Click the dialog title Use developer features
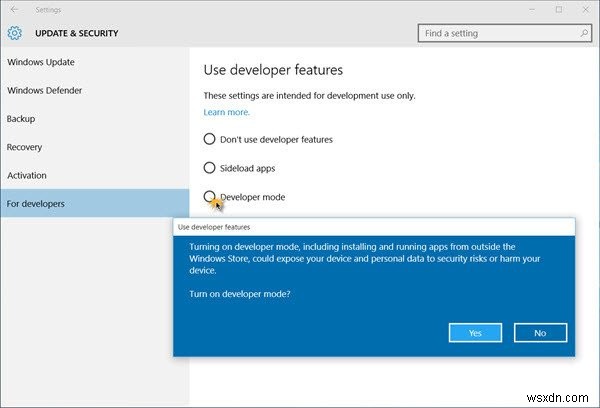This screenshot has height=408, width=600. (x=214, y=227)
